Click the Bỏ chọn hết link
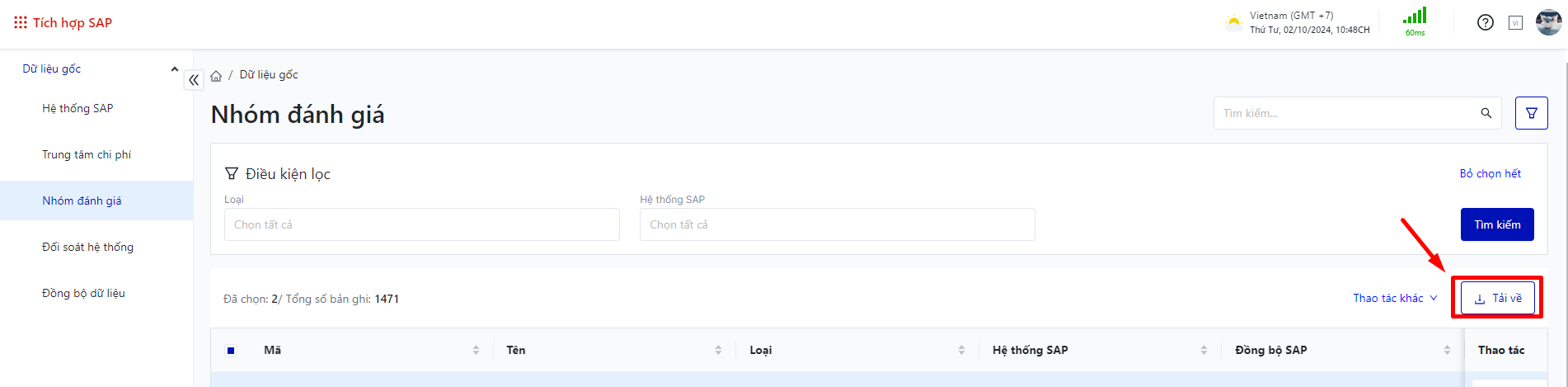Screen dimensions: 1568x387 [x=1490, y=173]
